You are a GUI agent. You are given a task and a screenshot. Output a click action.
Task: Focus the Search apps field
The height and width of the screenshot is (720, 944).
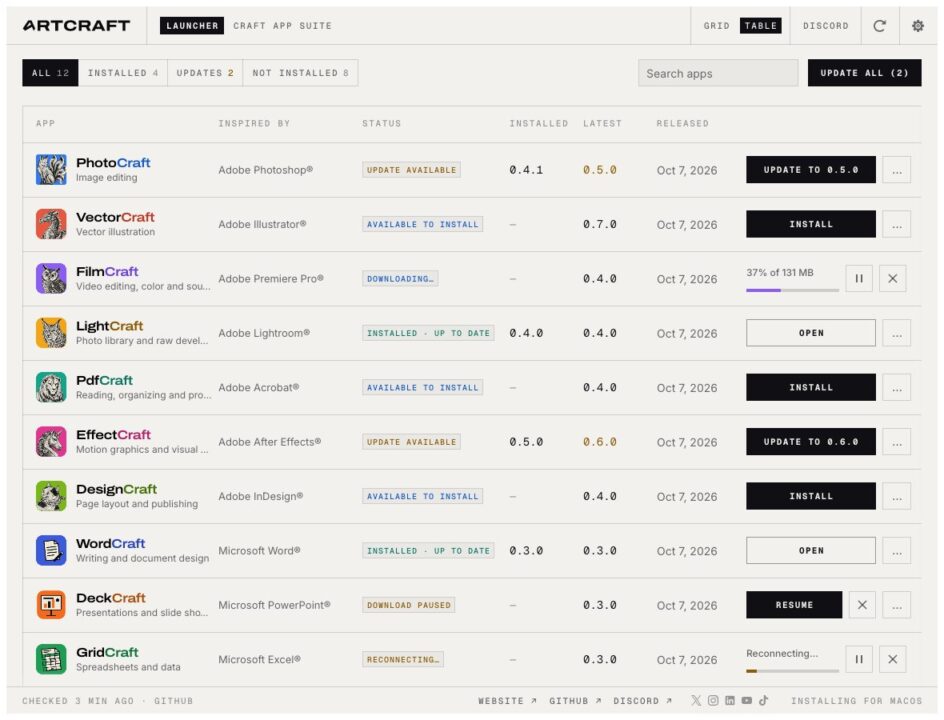(718, 73)
